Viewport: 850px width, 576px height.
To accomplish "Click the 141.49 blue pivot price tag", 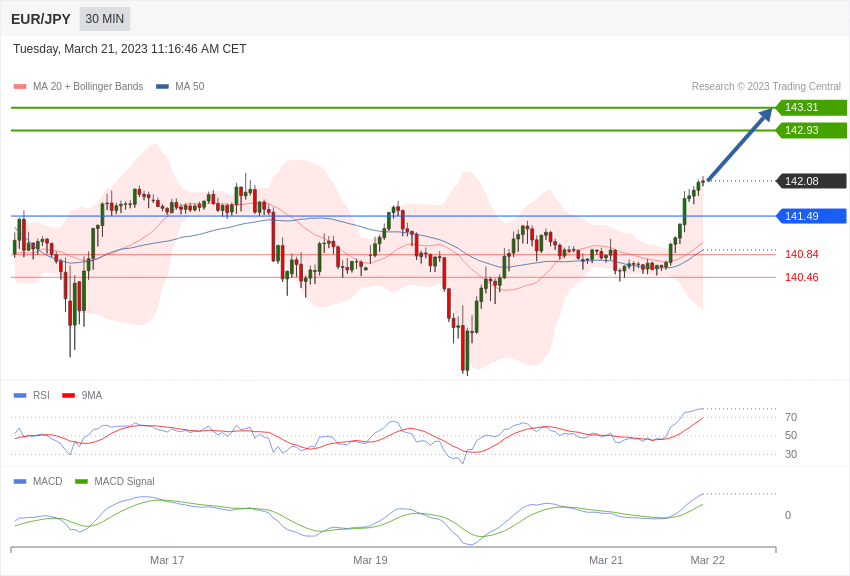I will coord(810,216).
